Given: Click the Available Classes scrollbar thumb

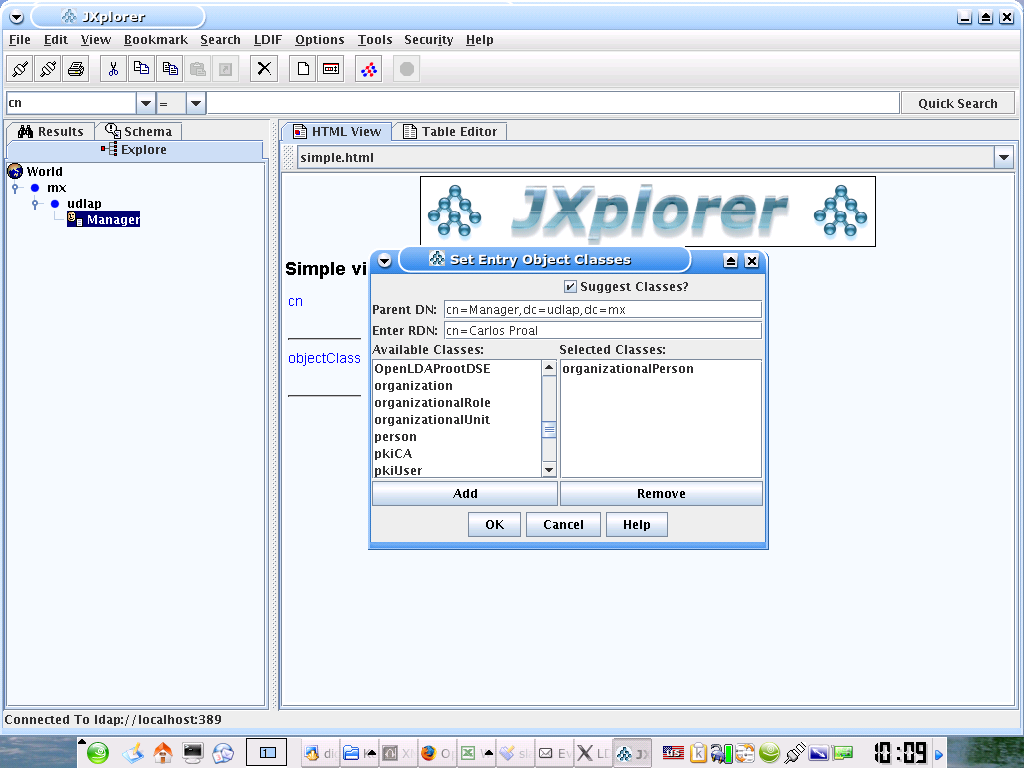Looking at the screenshot, I should [x=549, y=429].
